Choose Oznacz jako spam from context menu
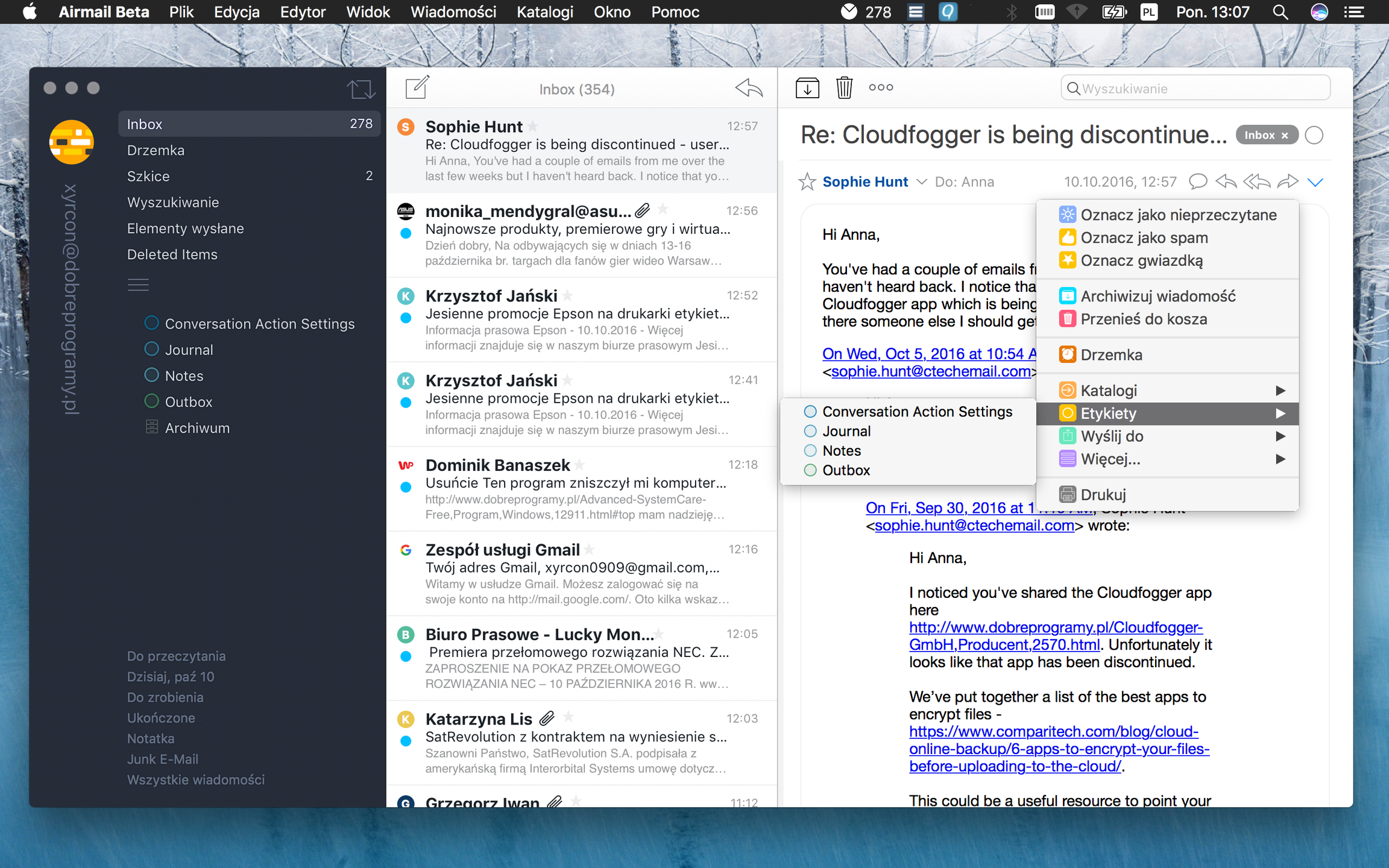Viewport: 1389px width, 868px height. [1144, 237]
